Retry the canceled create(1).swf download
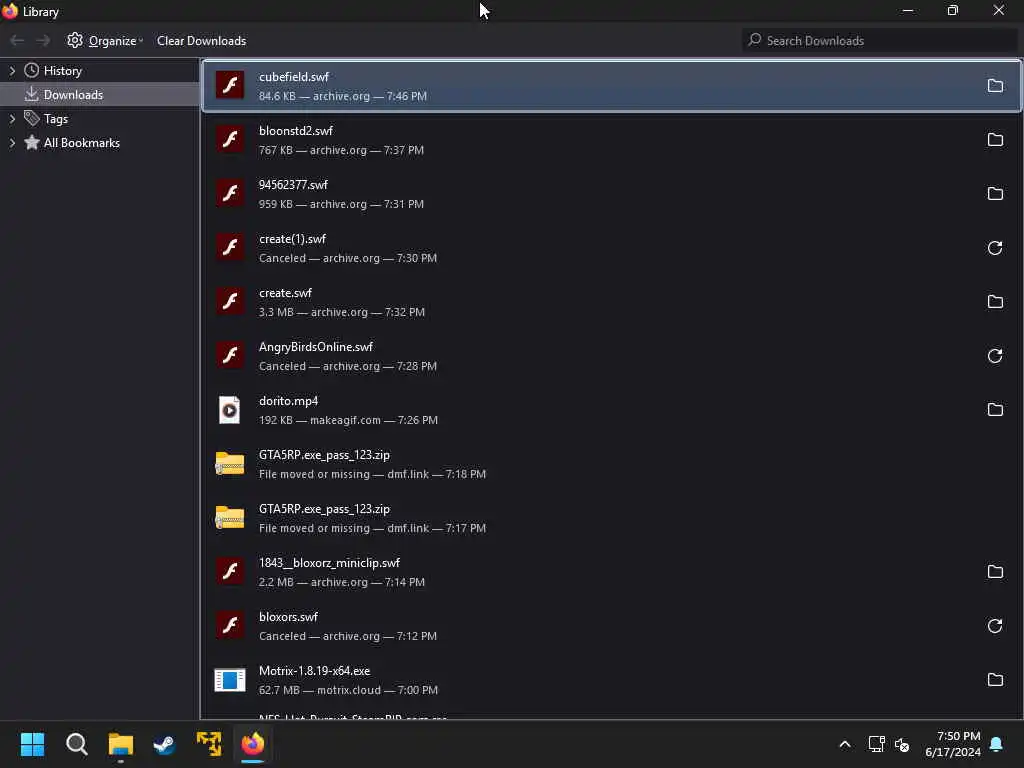Viewport: 1024px width, 768px height. tap(995, 248)
